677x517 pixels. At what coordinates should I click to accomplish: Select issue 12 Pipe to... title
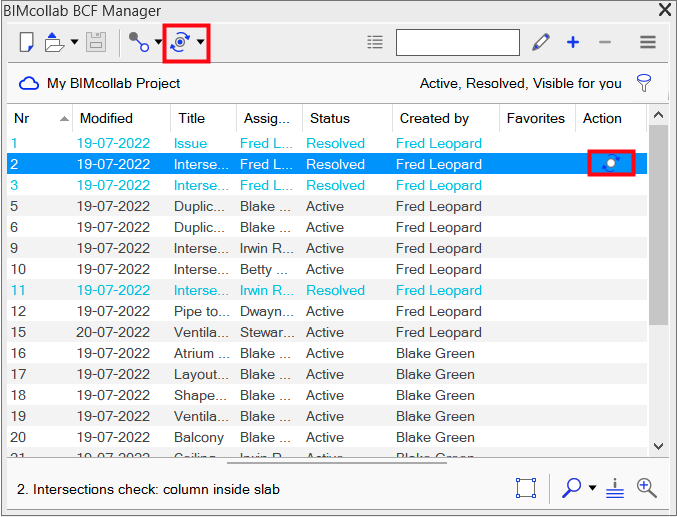click(x=202, y=311)
